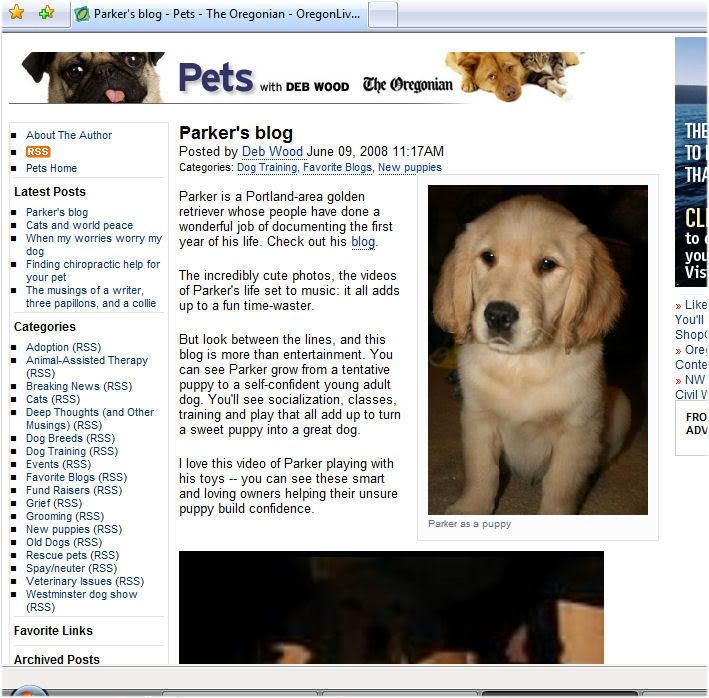
Task: Click the blue ocean advertisement banner
Action: point(691,162)
